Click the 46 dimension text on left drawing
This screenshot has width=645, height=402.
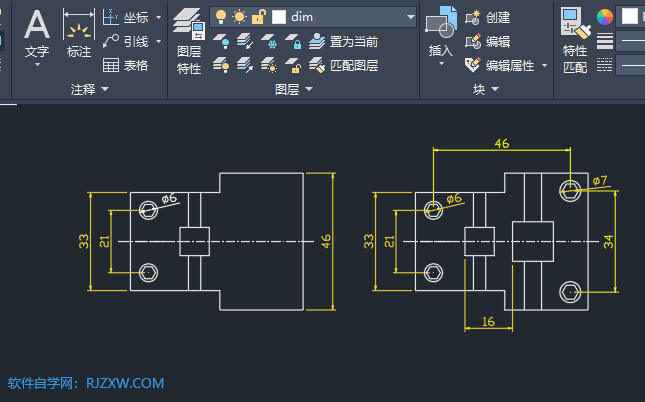(326, 241)
